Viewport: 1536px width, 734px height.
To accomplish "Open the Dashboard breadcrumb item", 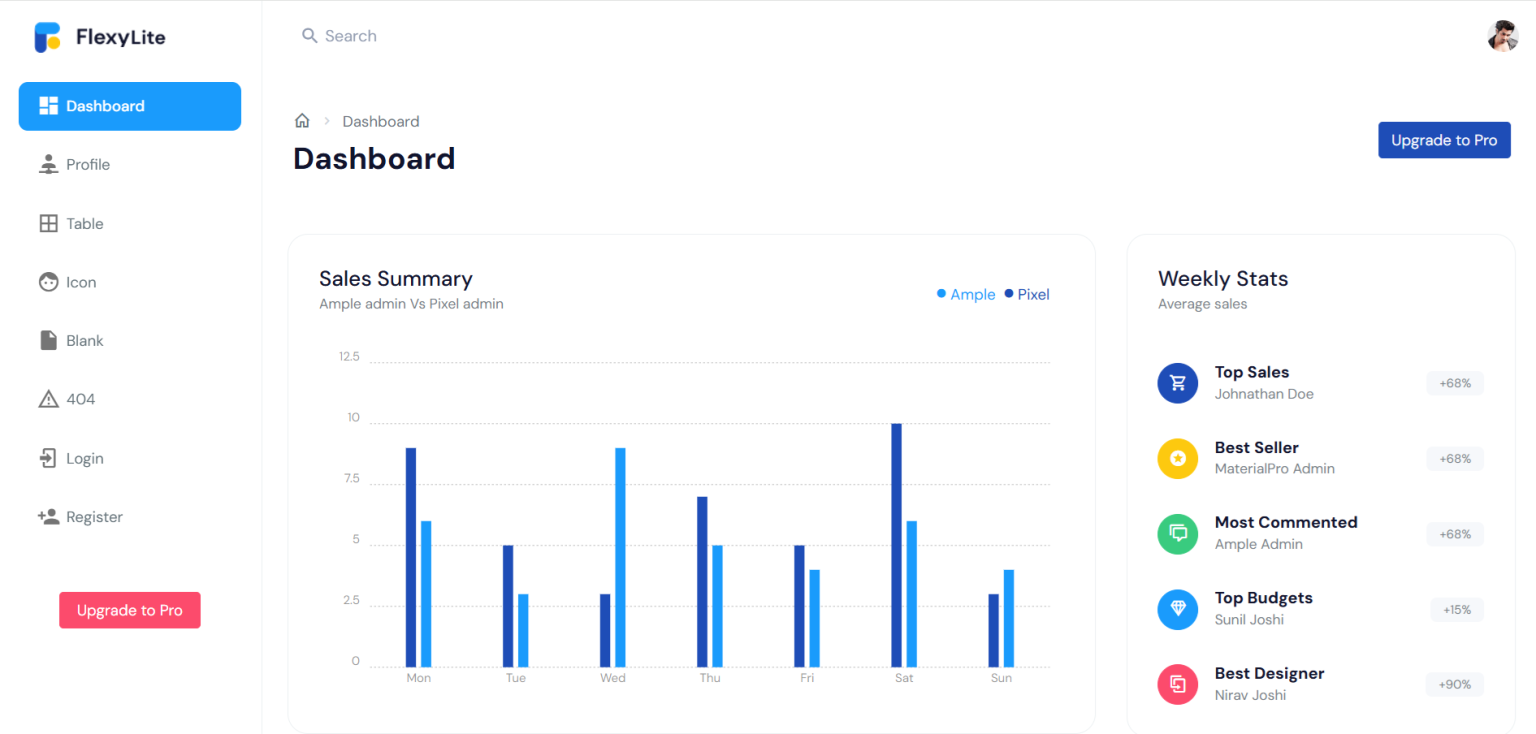I will [381, 121].
